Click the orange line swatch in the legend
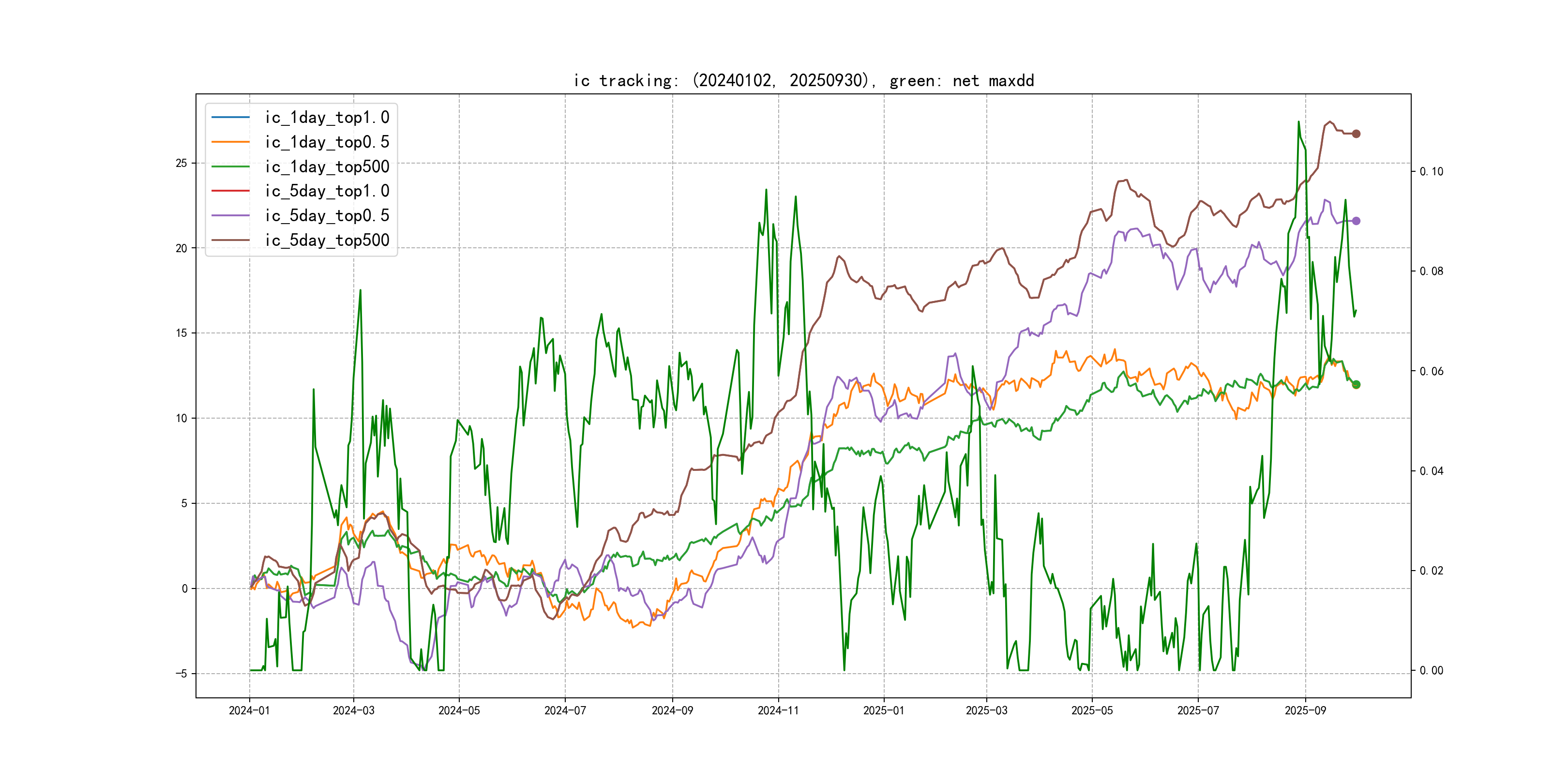 [230, 142]
